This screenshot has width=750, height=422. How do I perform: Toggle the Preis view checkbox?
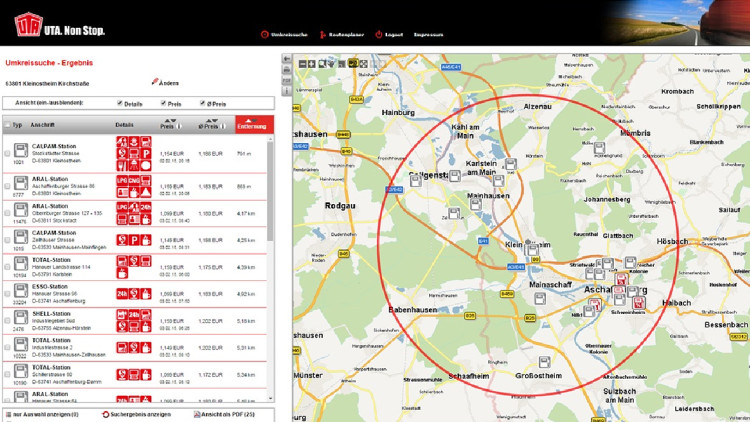163,103
